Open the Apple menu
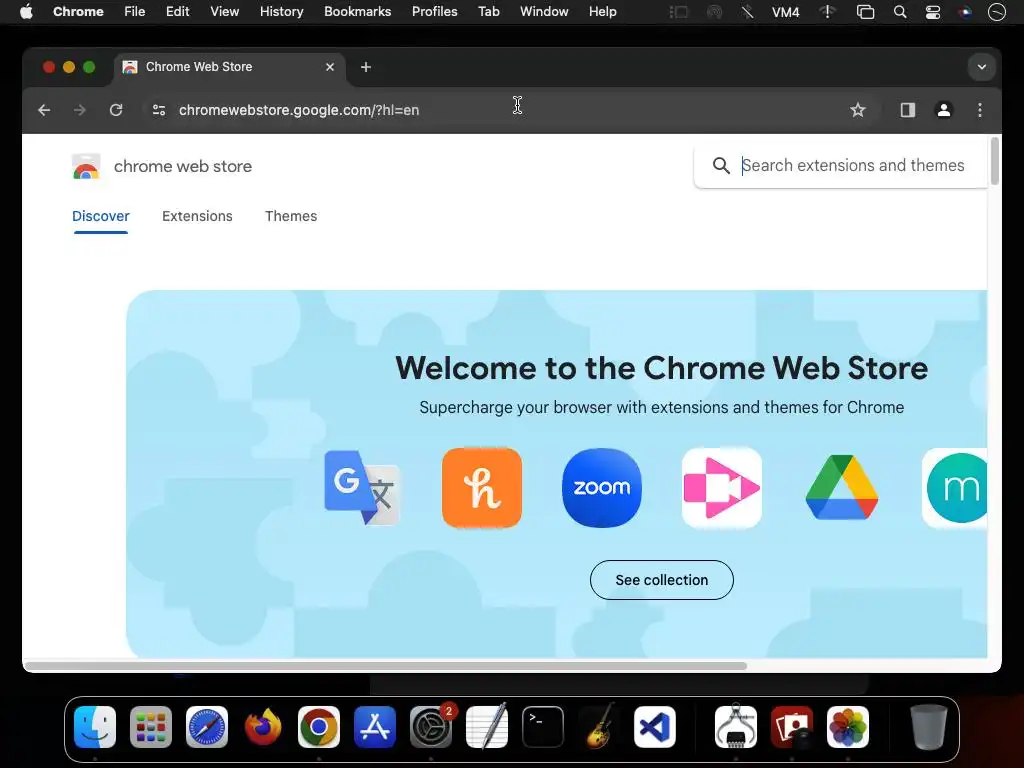 point(26,12)
